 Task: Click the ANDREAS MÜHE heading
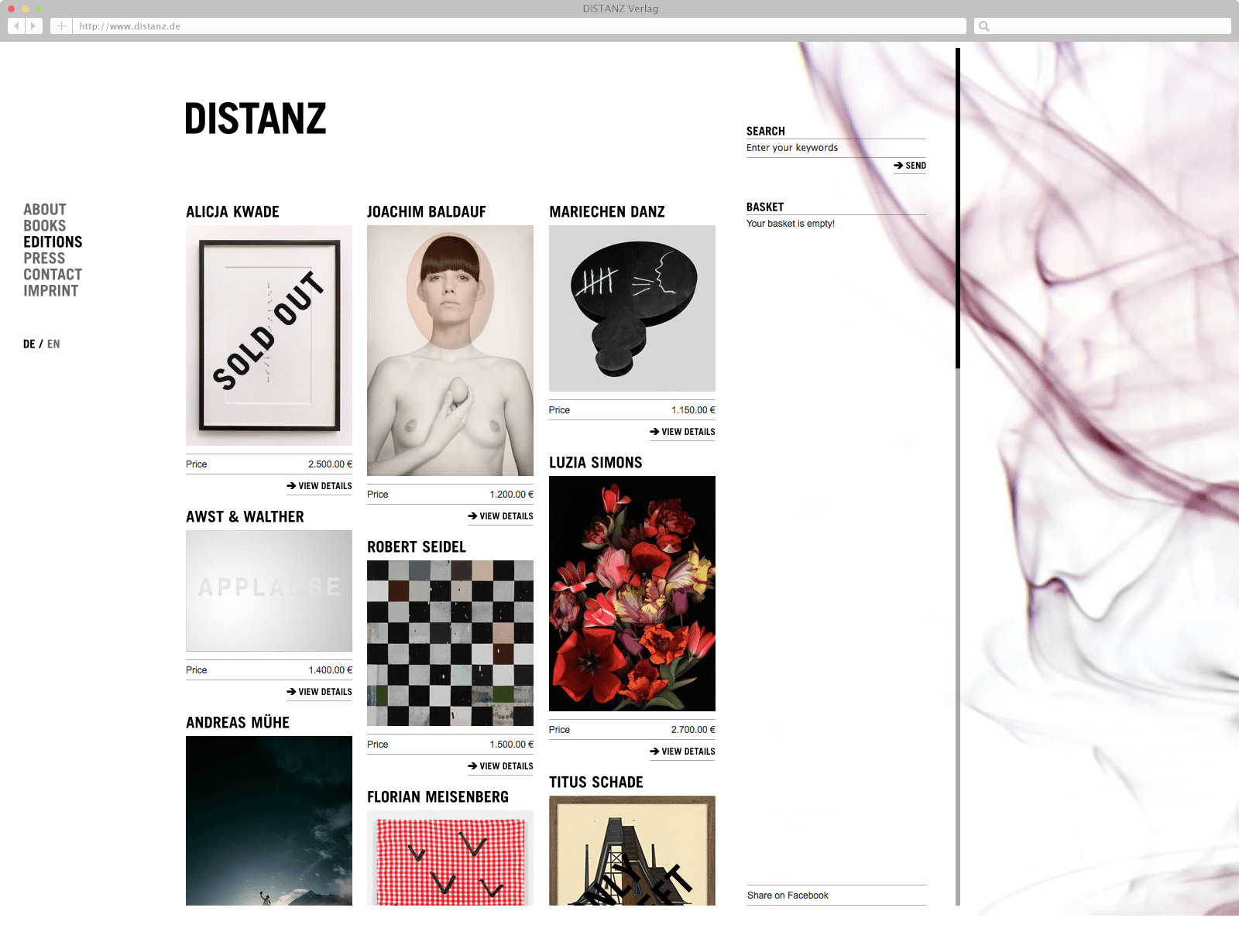coord(238,723)
